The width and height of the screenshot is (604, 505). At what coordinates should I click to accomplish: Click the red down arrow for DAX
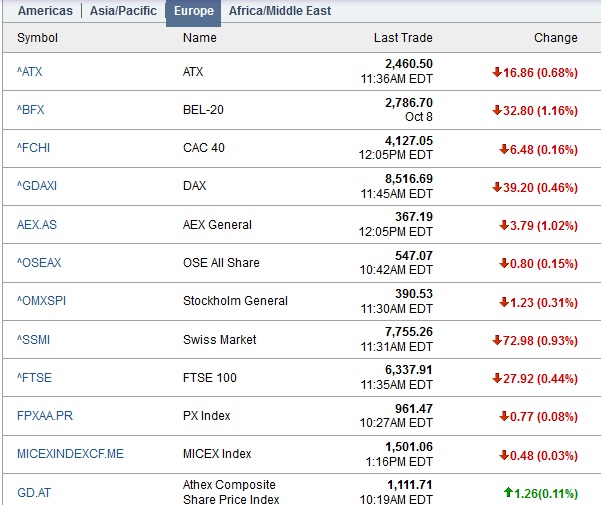(x=497, y=187)
